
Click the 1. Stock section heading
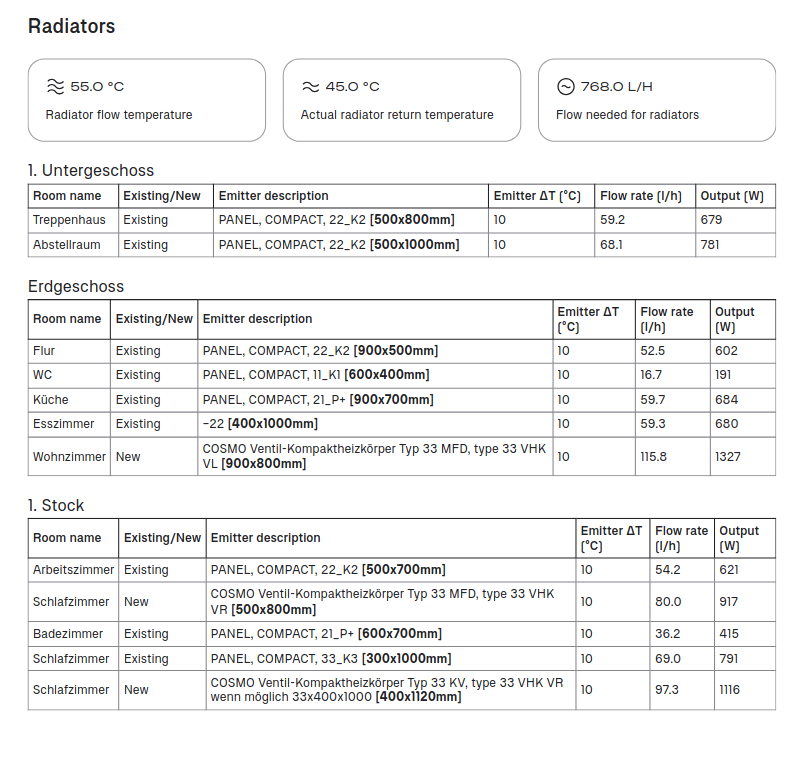[x=56, y=505]
